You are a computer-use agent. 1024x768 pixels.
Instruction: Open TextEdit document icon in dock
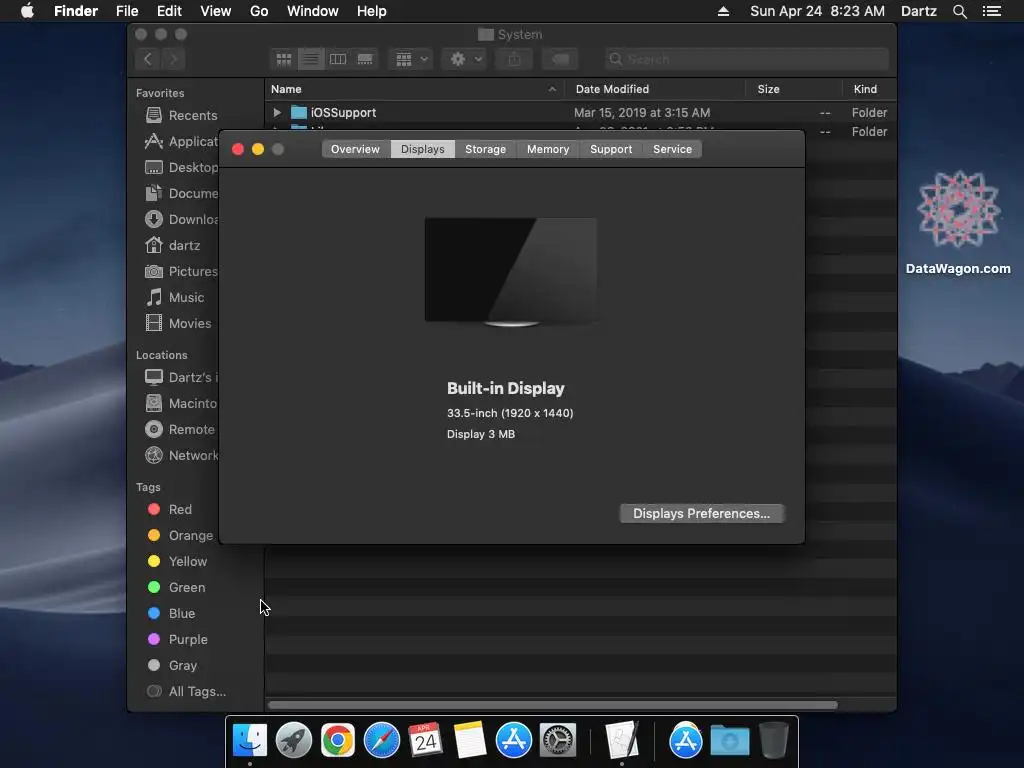click(622, 741)
